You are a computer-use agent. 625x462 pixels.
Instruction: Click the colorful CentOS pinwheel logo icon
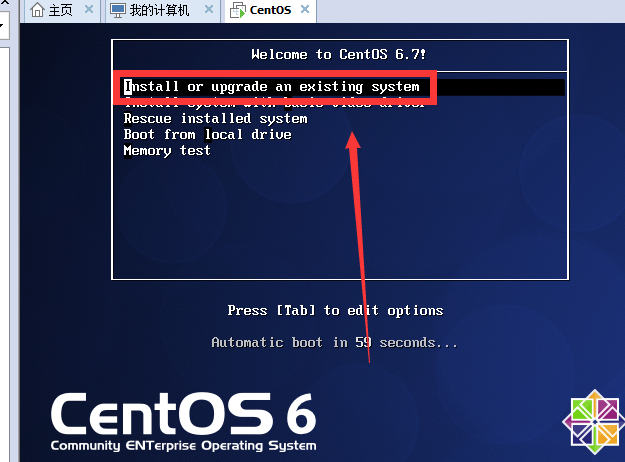594,422
